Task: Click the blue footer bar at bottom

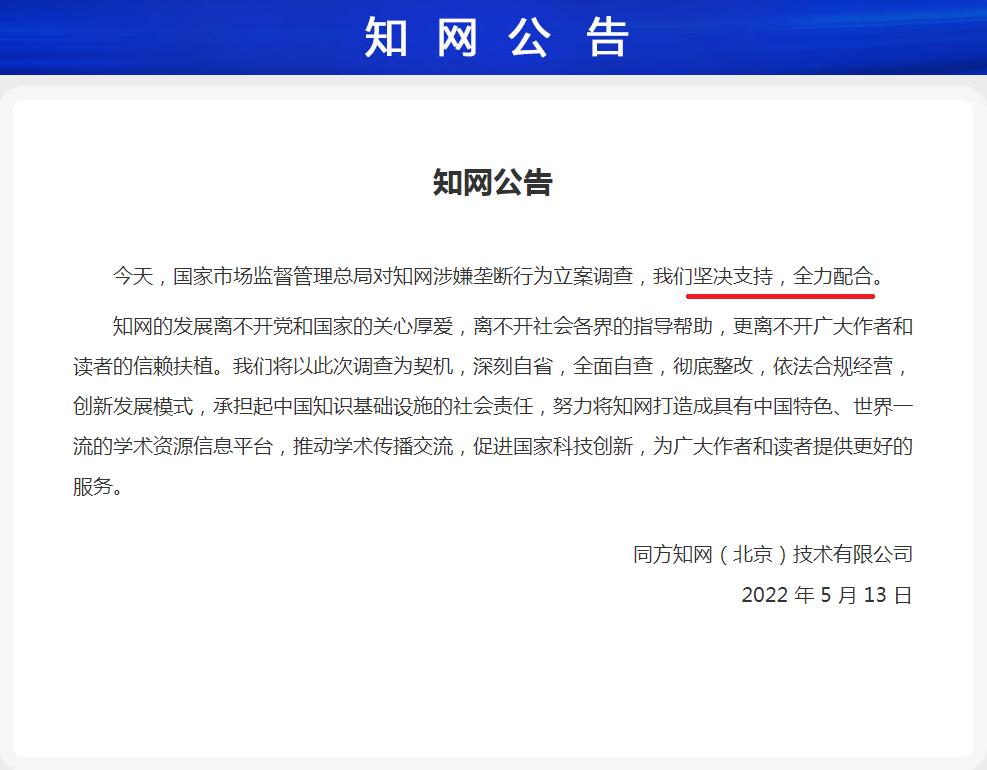Action: point(493,760)
